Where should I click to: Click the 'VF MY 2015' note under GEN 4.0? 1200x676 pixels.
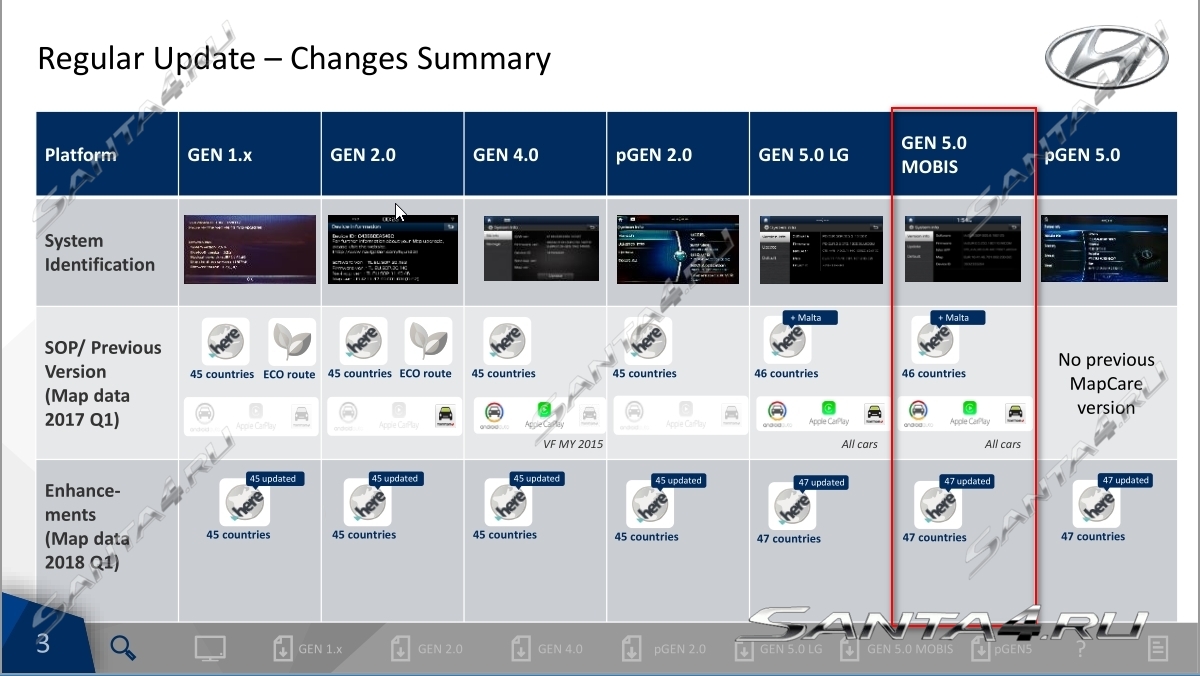pos(574,444)
